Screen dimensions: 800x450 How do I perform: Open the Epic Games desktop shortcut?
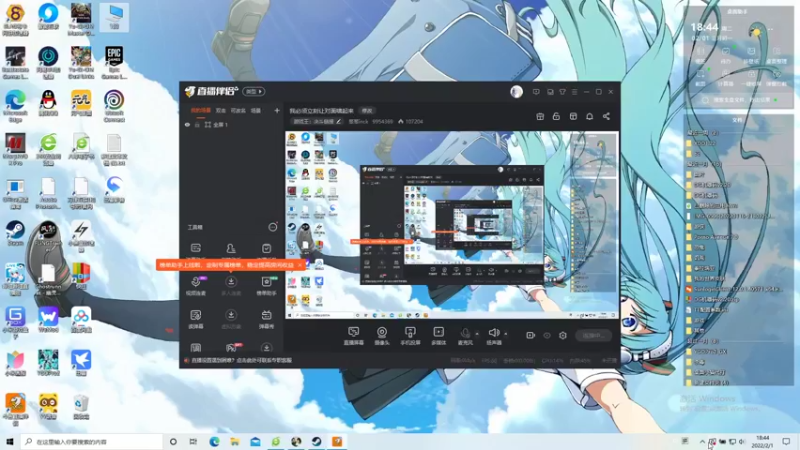point(114,63)
